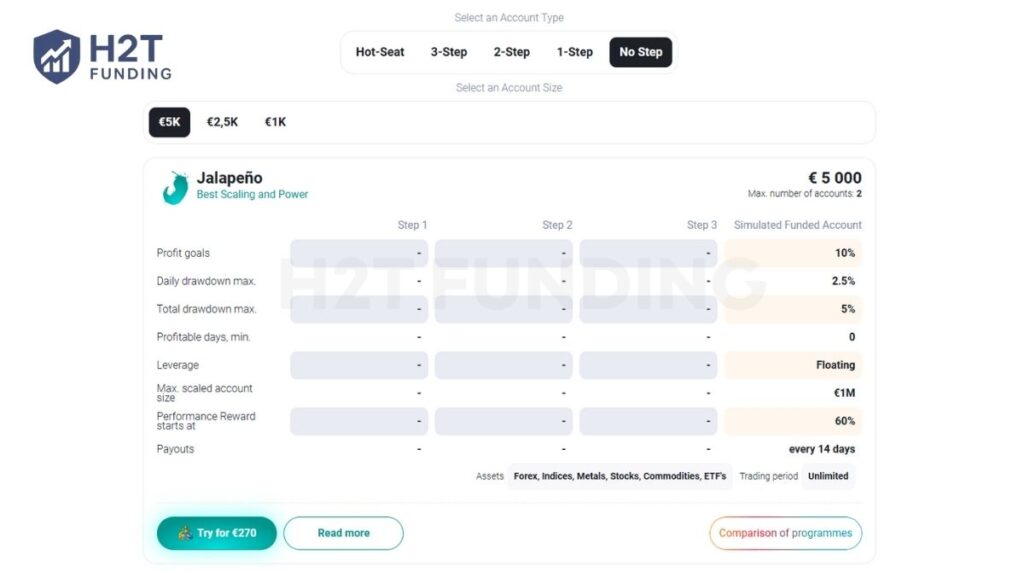Choose the 2-Step account type

[x=511, y=52]
